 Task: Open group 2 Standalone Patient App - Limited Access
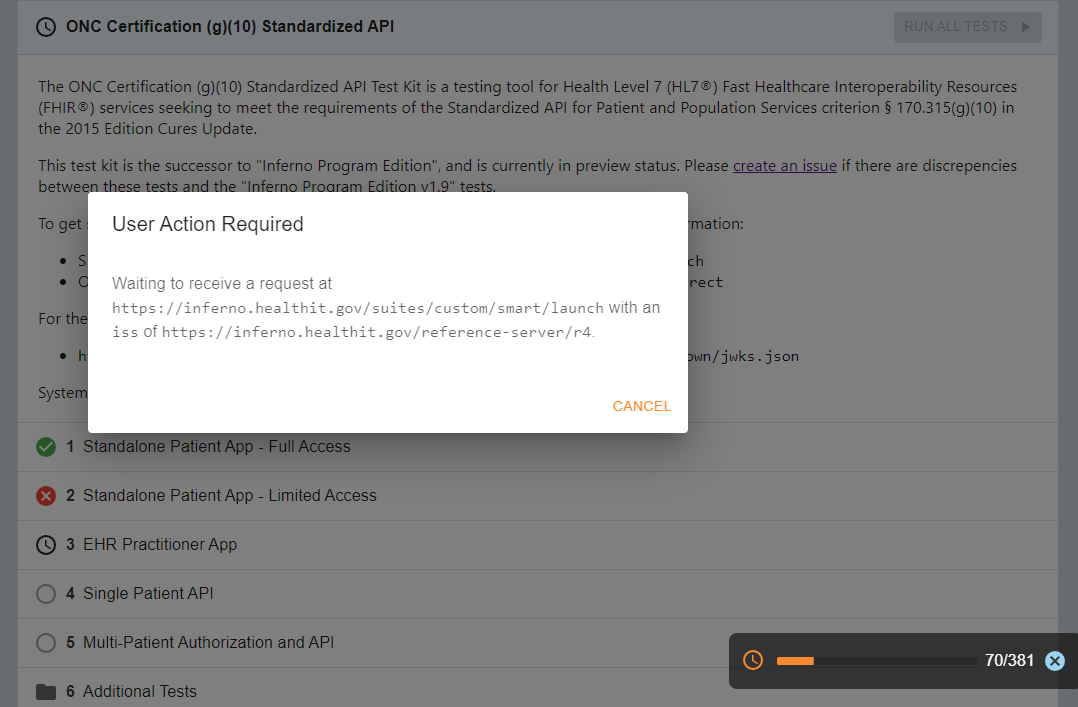[x=538, y=496]
